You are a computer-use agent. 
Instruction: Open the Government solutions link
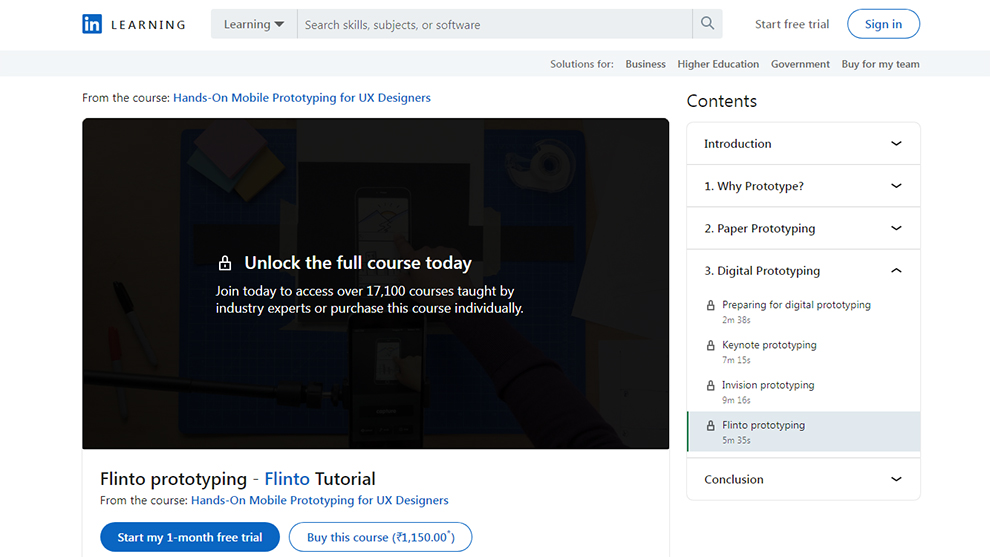(x=800, y=64)
